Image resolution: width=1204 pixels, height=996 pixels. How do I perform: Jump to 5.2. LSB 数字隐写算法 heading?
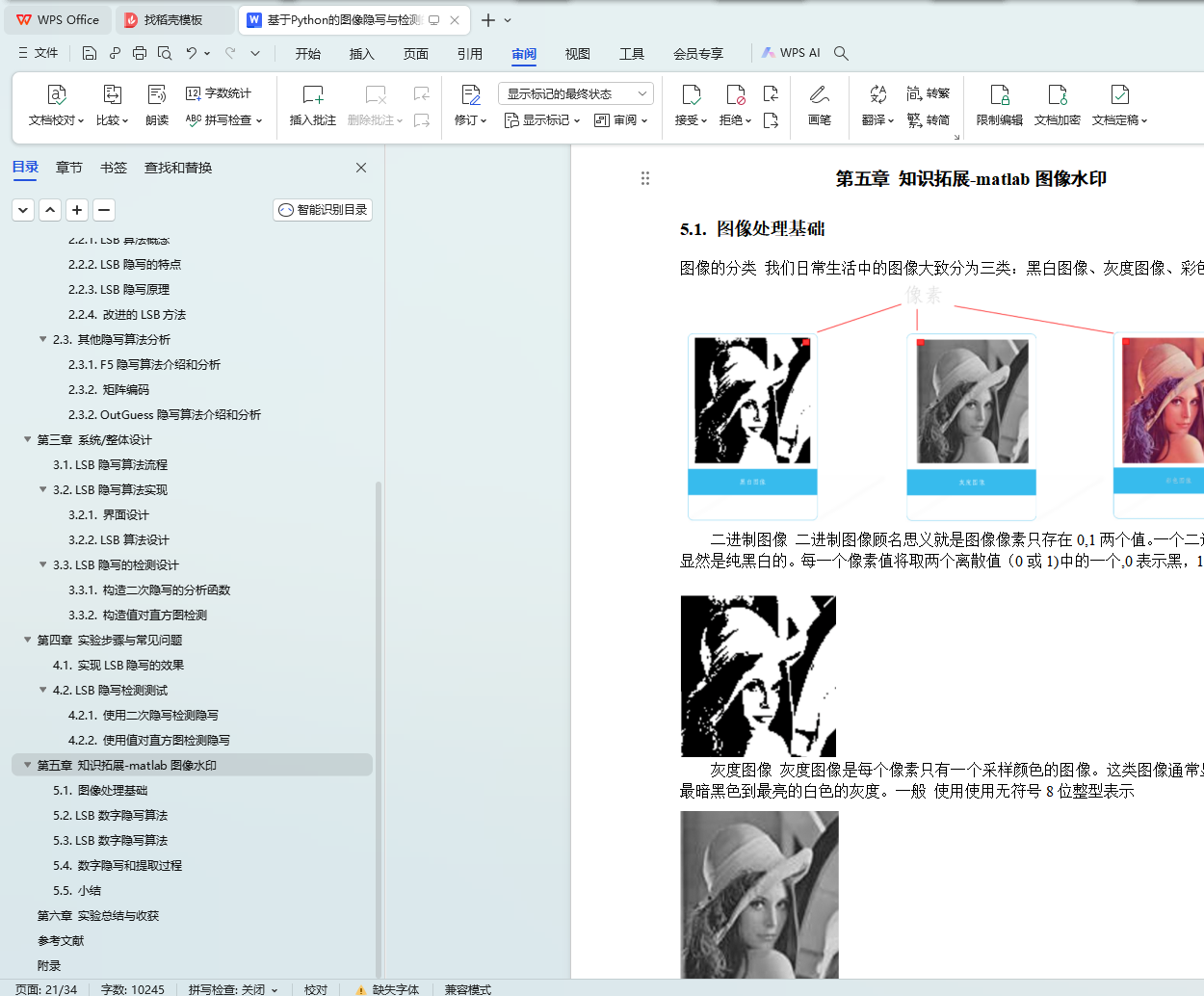point(111,815)
